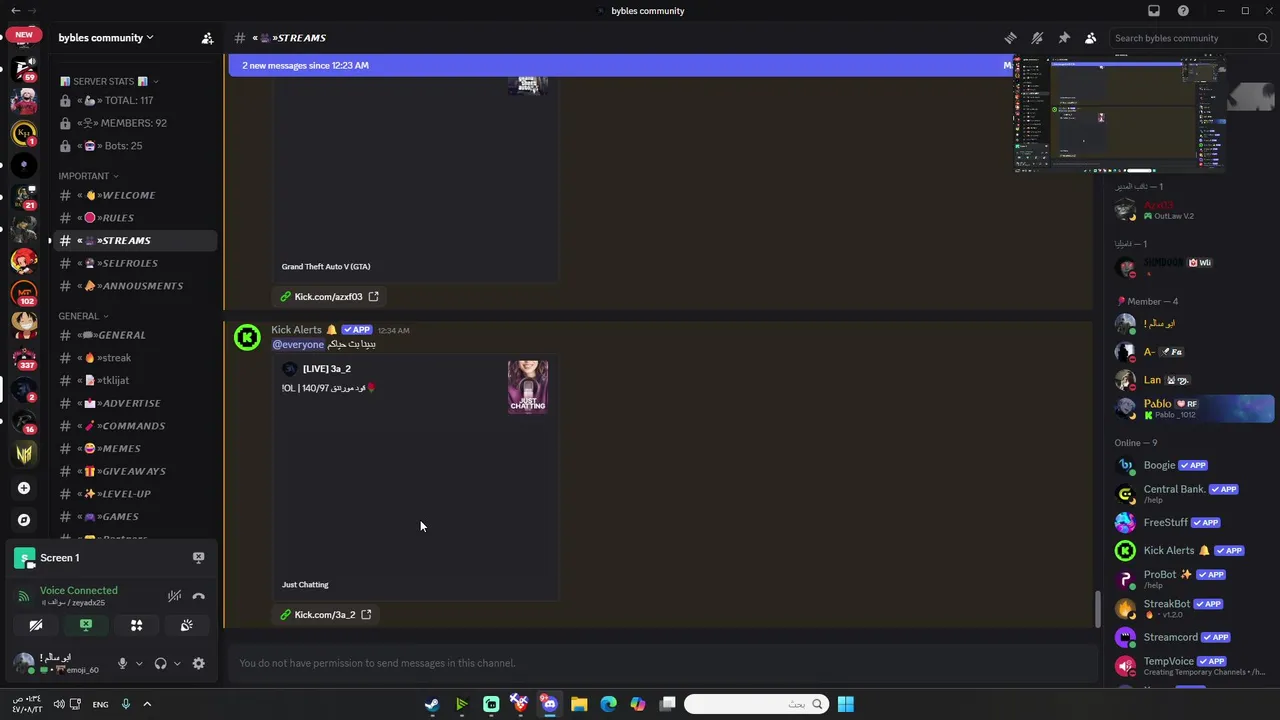The image size is (1280, 720).
Task: Open the RULES channel
Action: [x=133, y=218]
